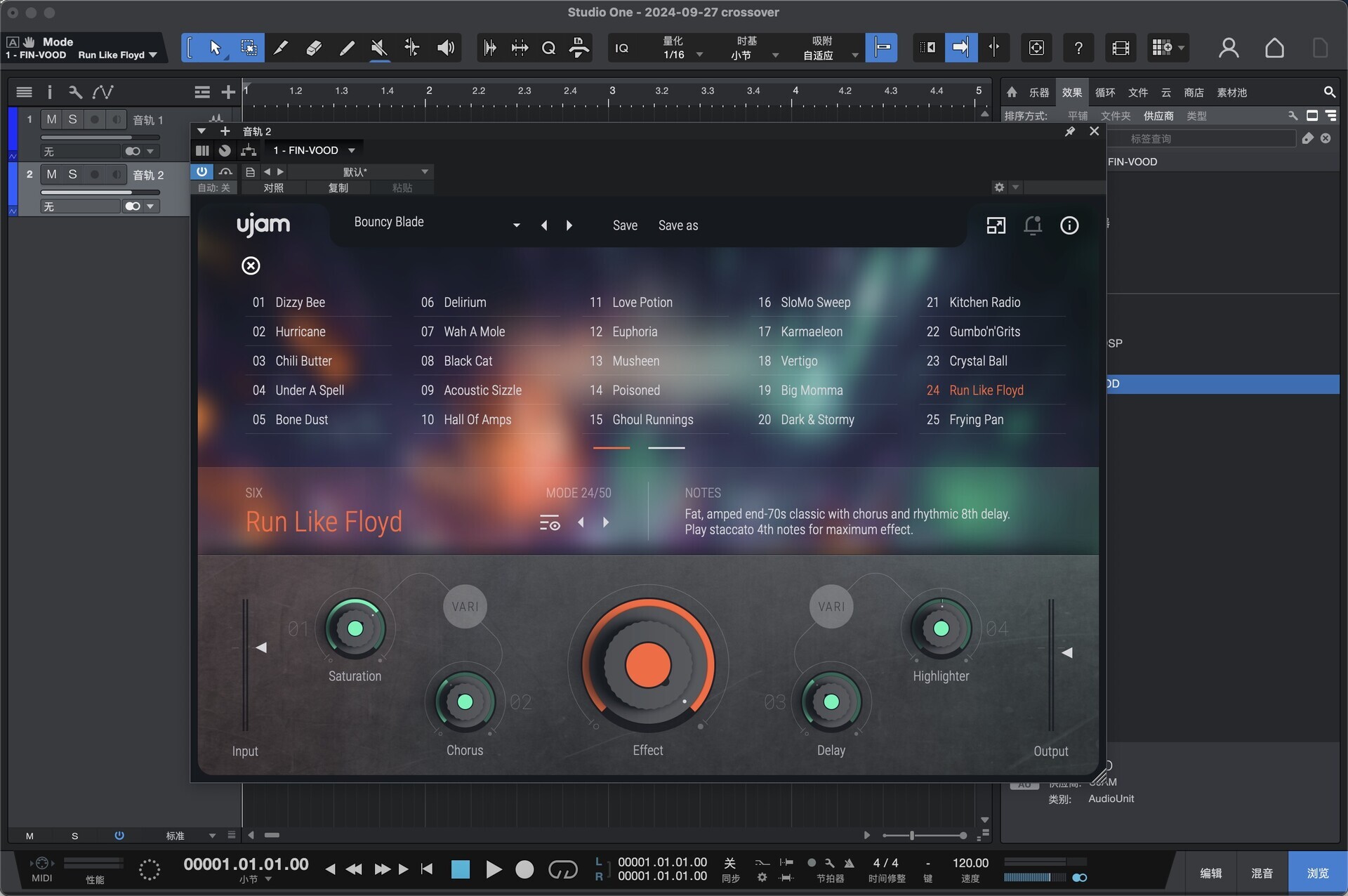Click the Saturation knob
Screen dimensions: 1348x896
(355, 628)
